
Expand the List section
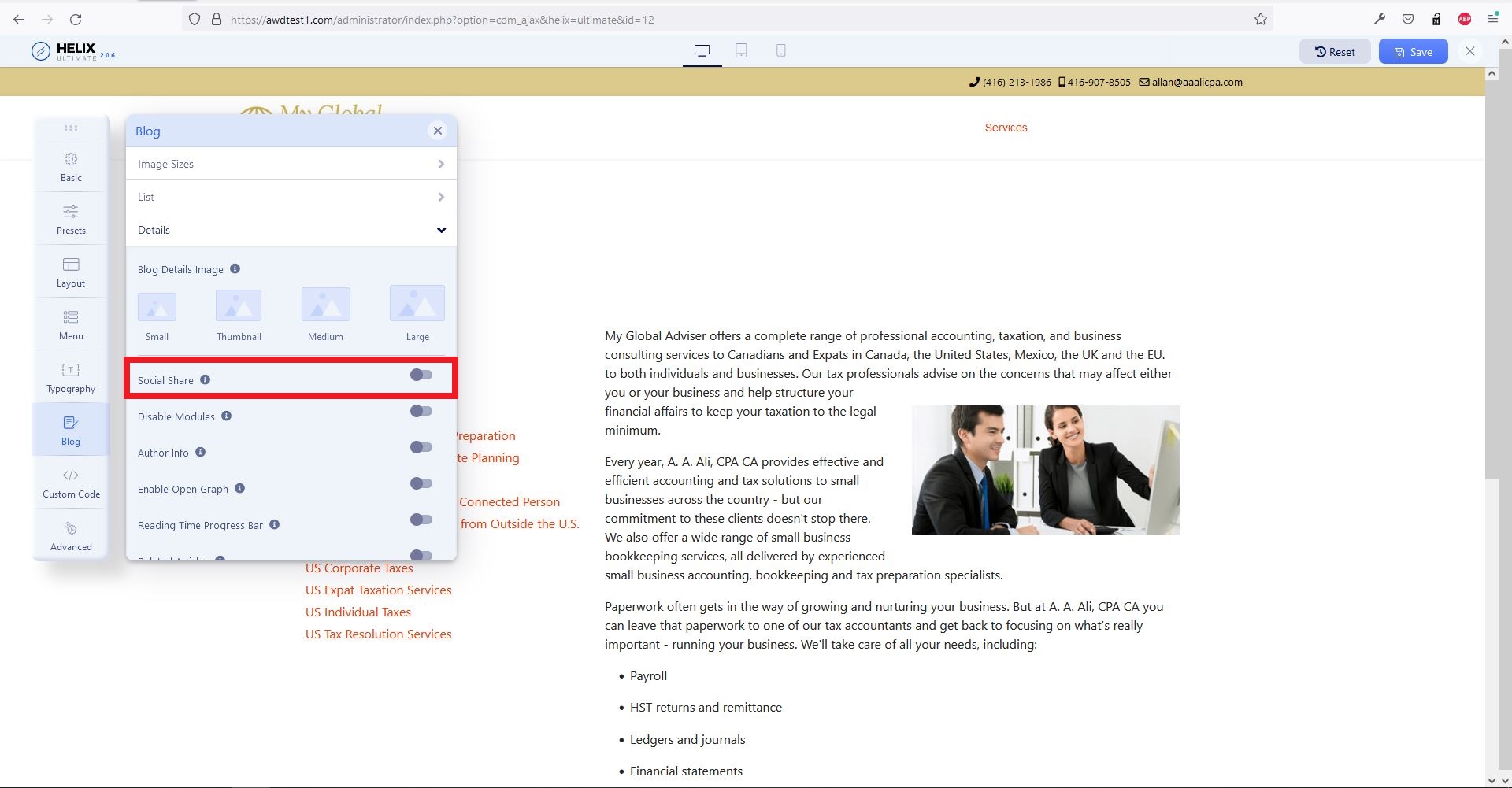pyautogui.click(x=291, y=197)
